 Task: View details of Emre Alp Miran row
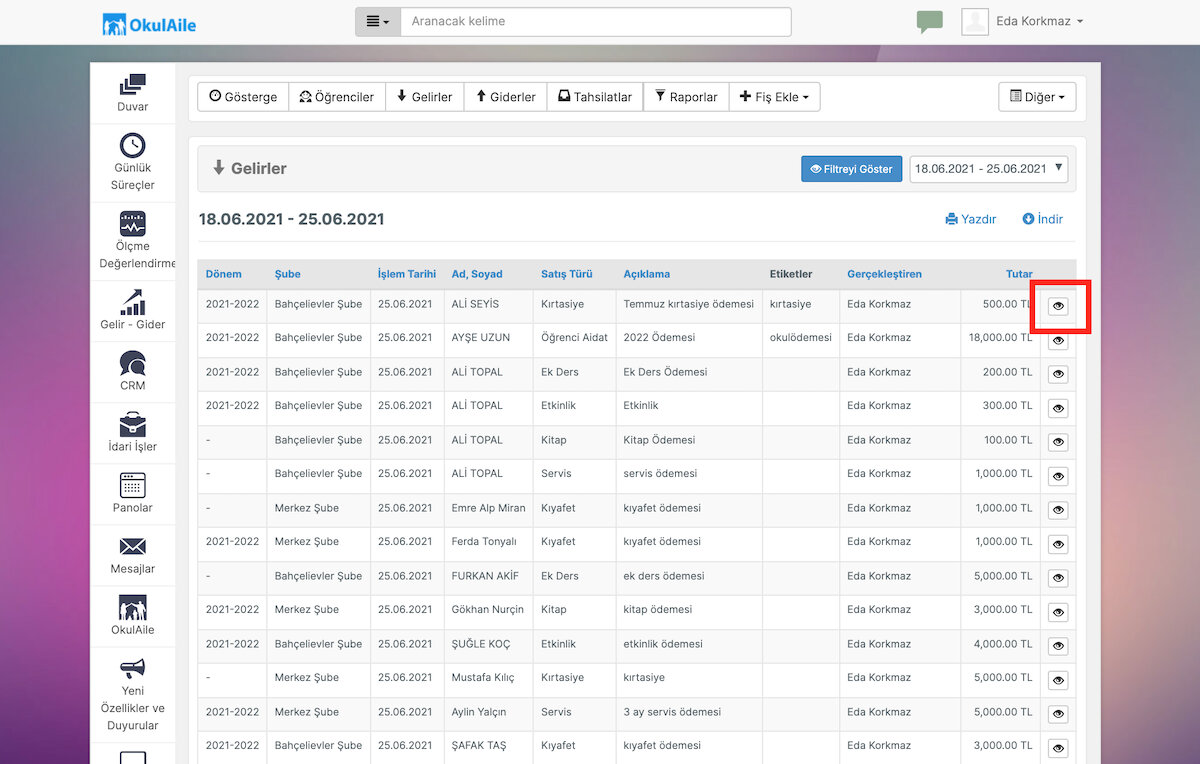tap(1058, 510)
